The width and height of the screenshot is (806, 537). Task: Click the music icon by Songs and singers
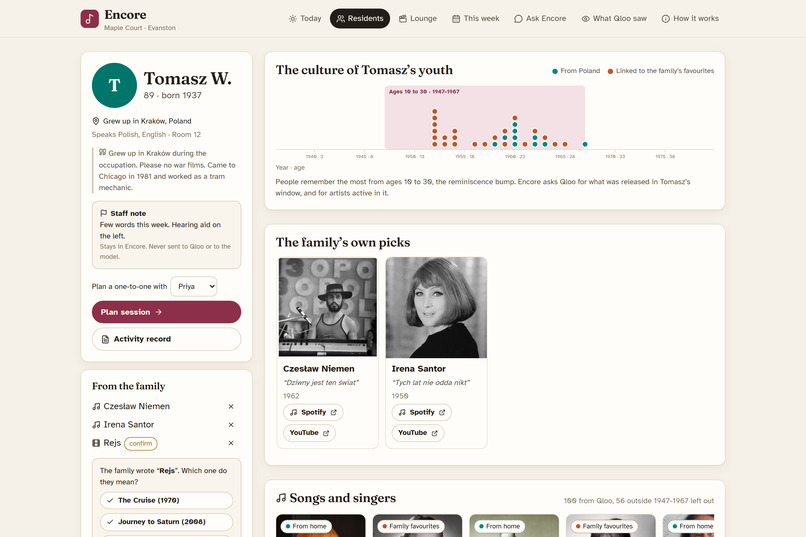(x=281, y=498)
